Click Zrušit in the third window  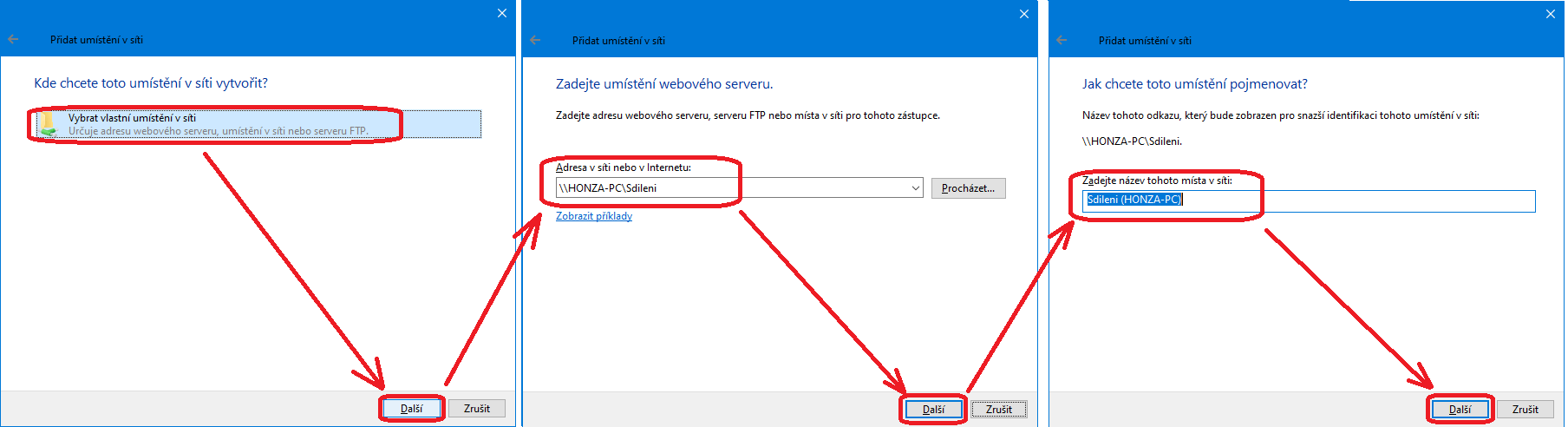point(1526,409)
